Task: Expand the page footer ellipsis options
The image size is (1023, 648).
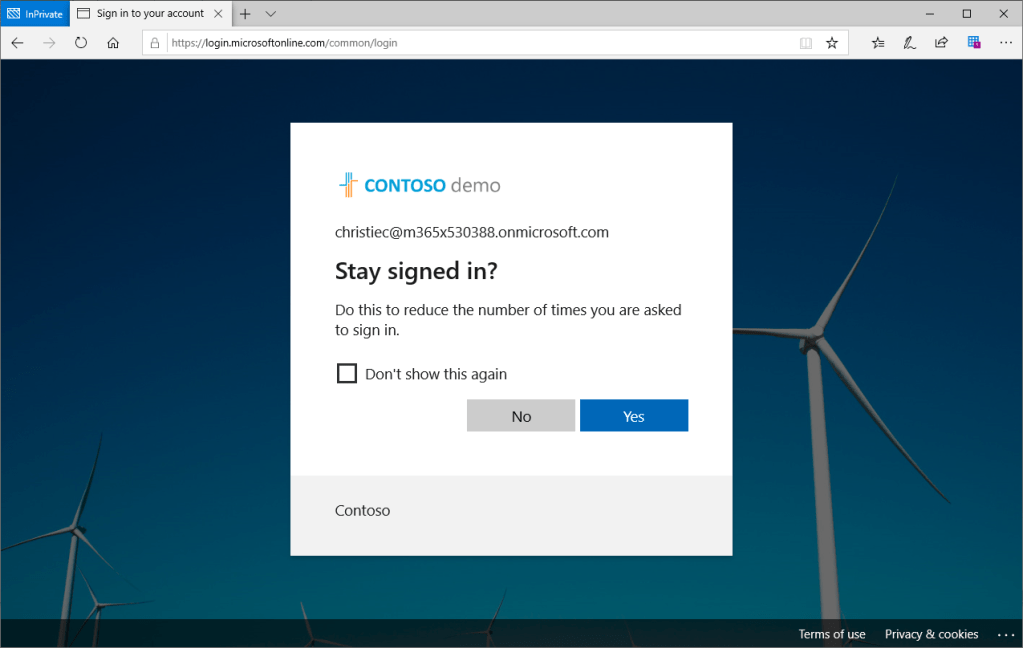Action: tap(1005, 634)
